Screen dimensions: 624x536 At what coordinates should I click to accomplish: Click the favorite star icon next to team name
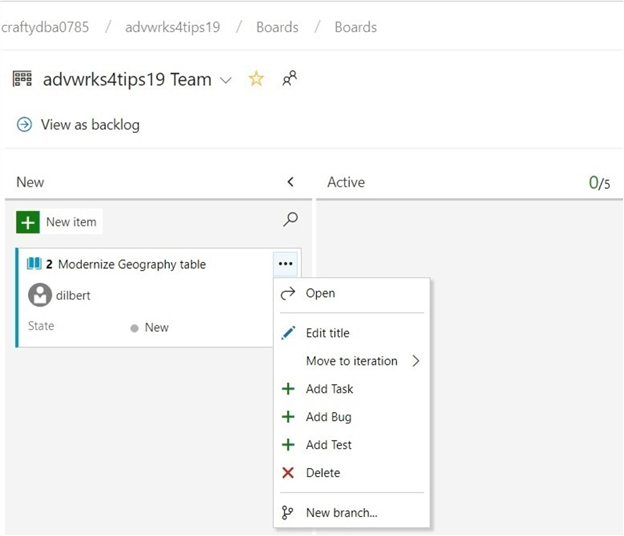pyautogui.click(x=256, y=79)
